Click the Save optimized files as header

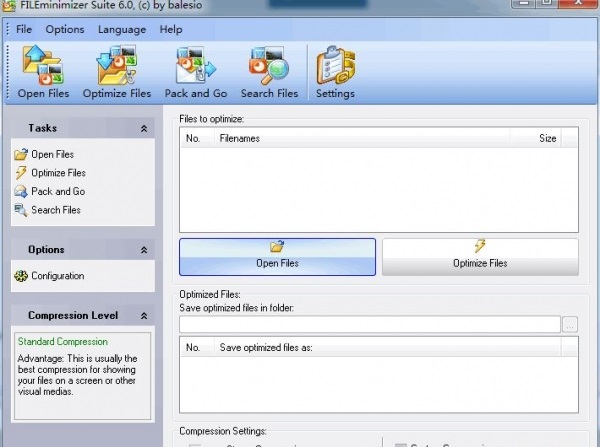pos(388,347)
